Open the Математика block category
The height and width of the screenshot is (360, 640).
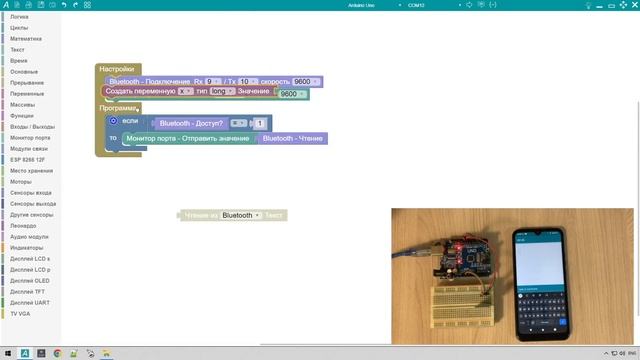[26, 39]
